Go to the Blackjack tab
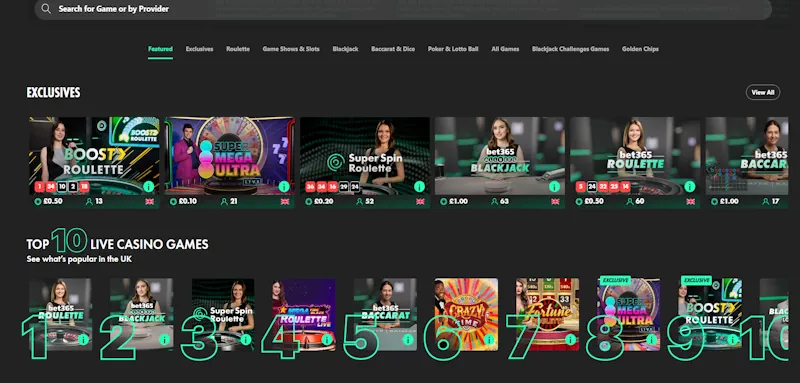 (345, 49)
